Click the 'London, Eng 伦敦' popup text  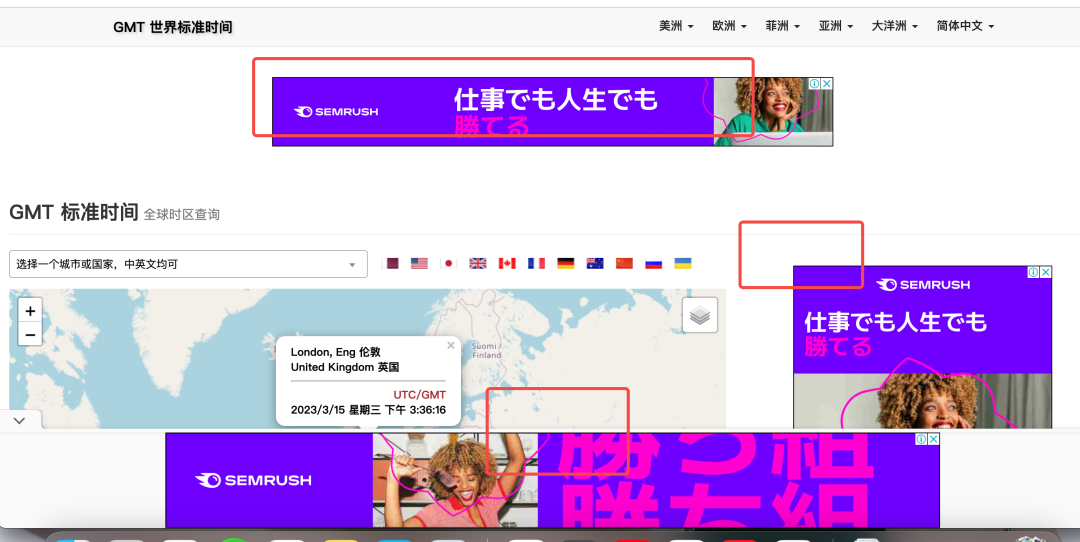point(335,352)
